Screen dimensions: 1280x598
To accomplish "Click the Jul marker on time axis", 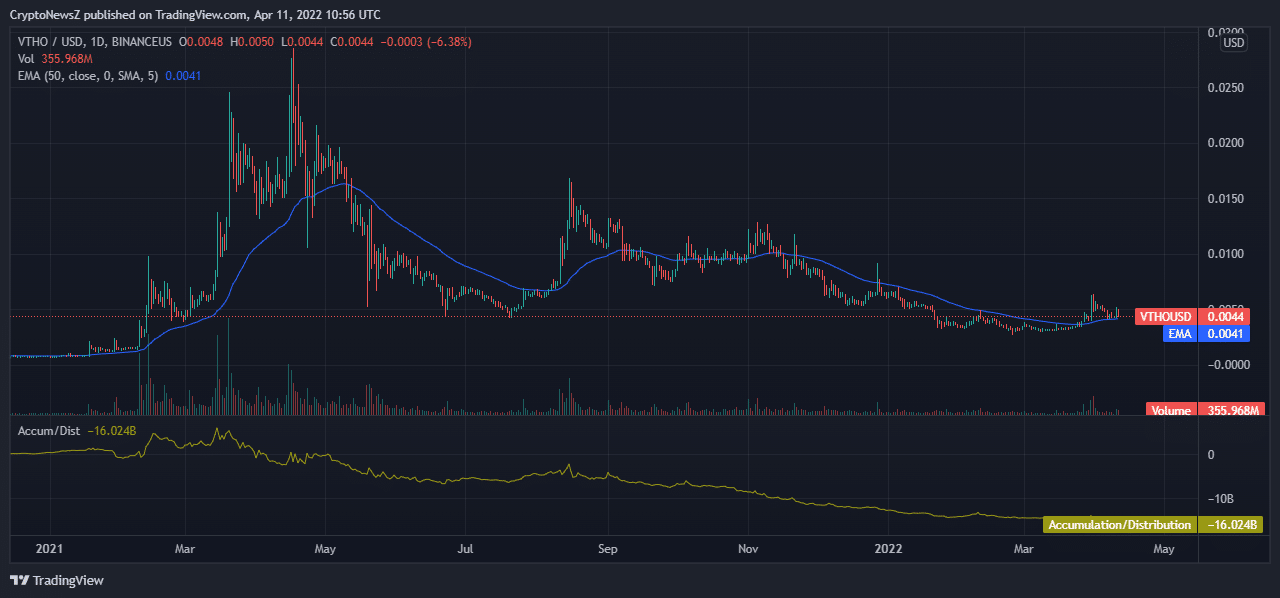I will pos(465,549).
